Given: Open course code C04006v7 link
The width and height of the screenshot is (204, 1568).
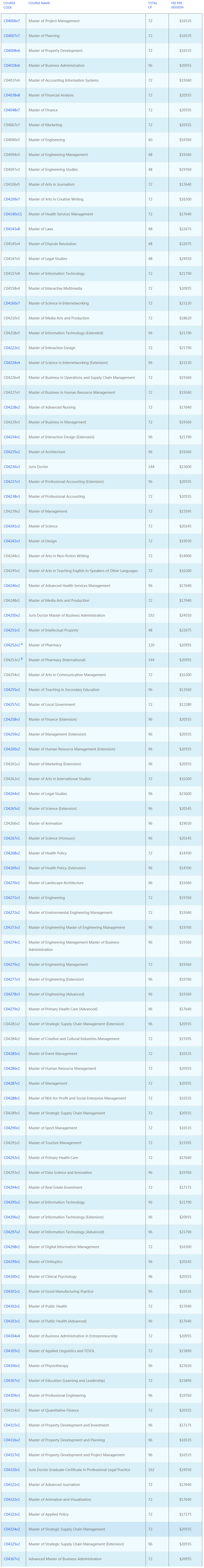Looking at the screenshot, I should click(11, 21).
